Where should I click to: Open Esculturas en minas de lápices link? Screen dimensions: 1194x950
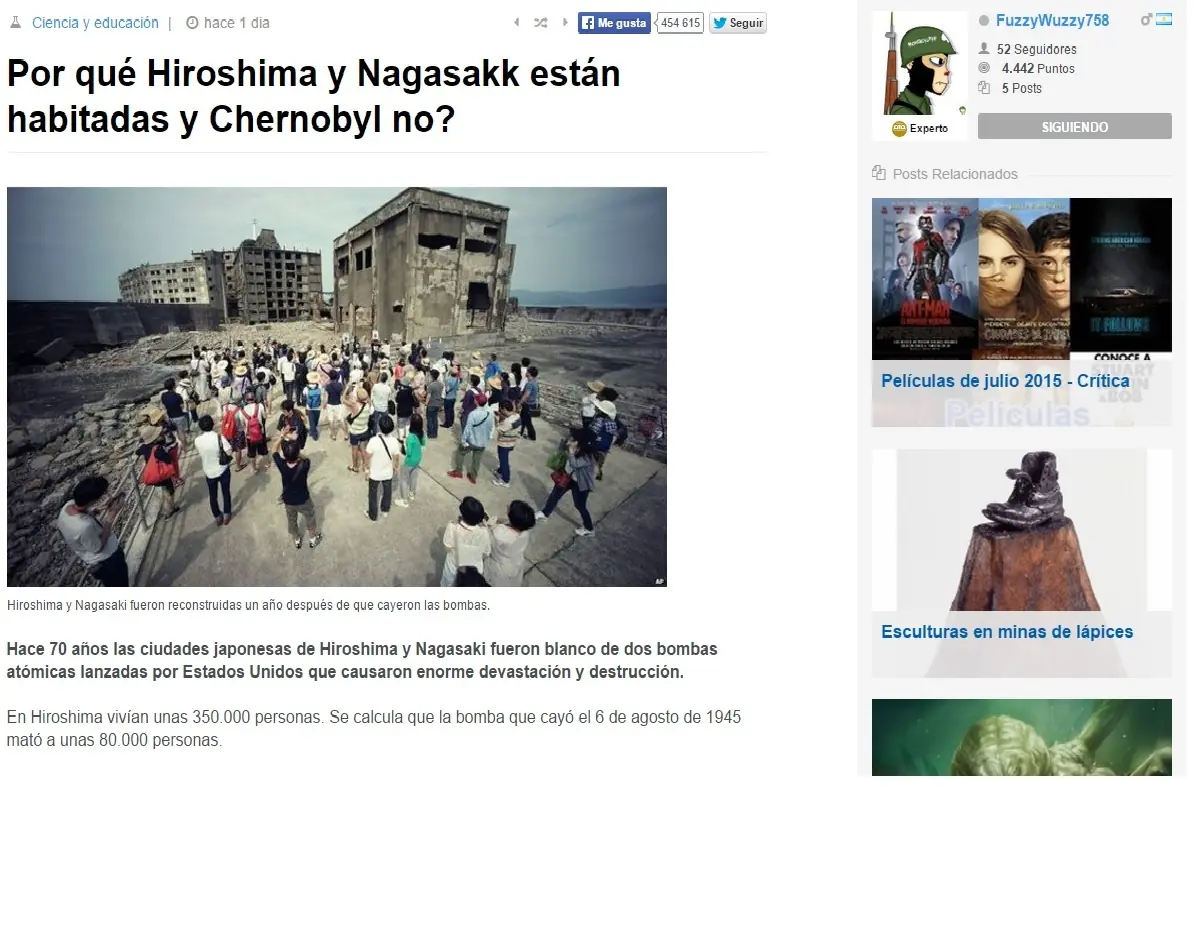tap(1007, 632)
